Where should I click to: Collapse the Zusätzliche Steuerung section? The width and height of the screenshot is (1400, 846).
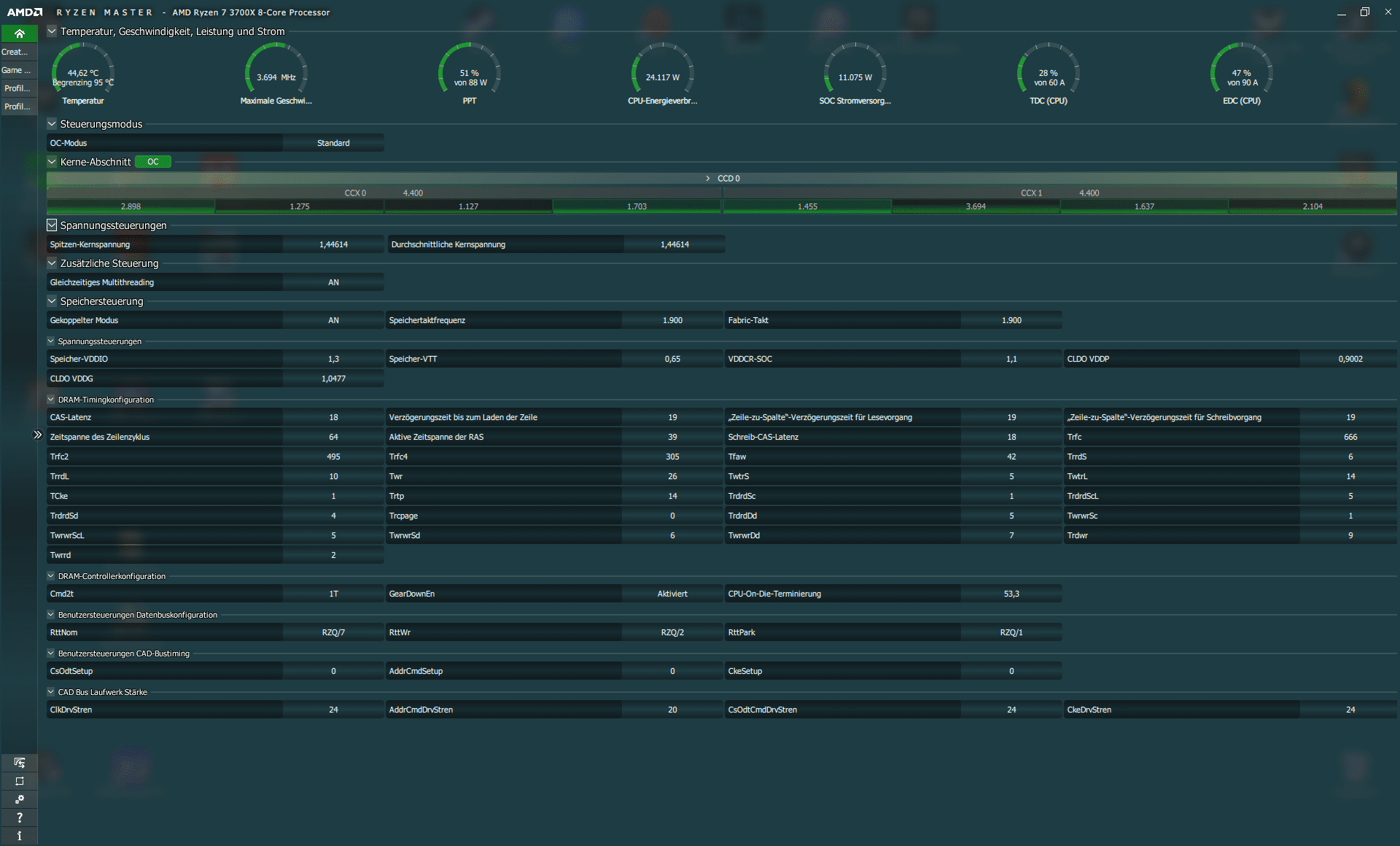click(52, 263)
